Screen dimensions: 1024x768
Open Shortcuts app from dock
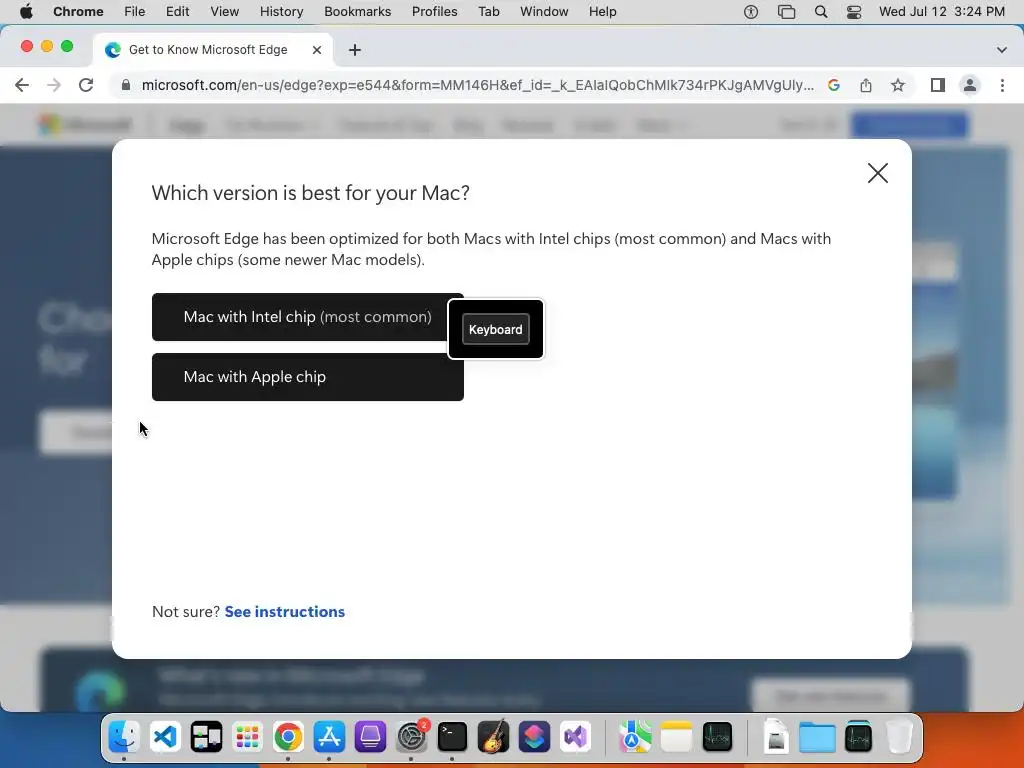click(x=534, y=737)
